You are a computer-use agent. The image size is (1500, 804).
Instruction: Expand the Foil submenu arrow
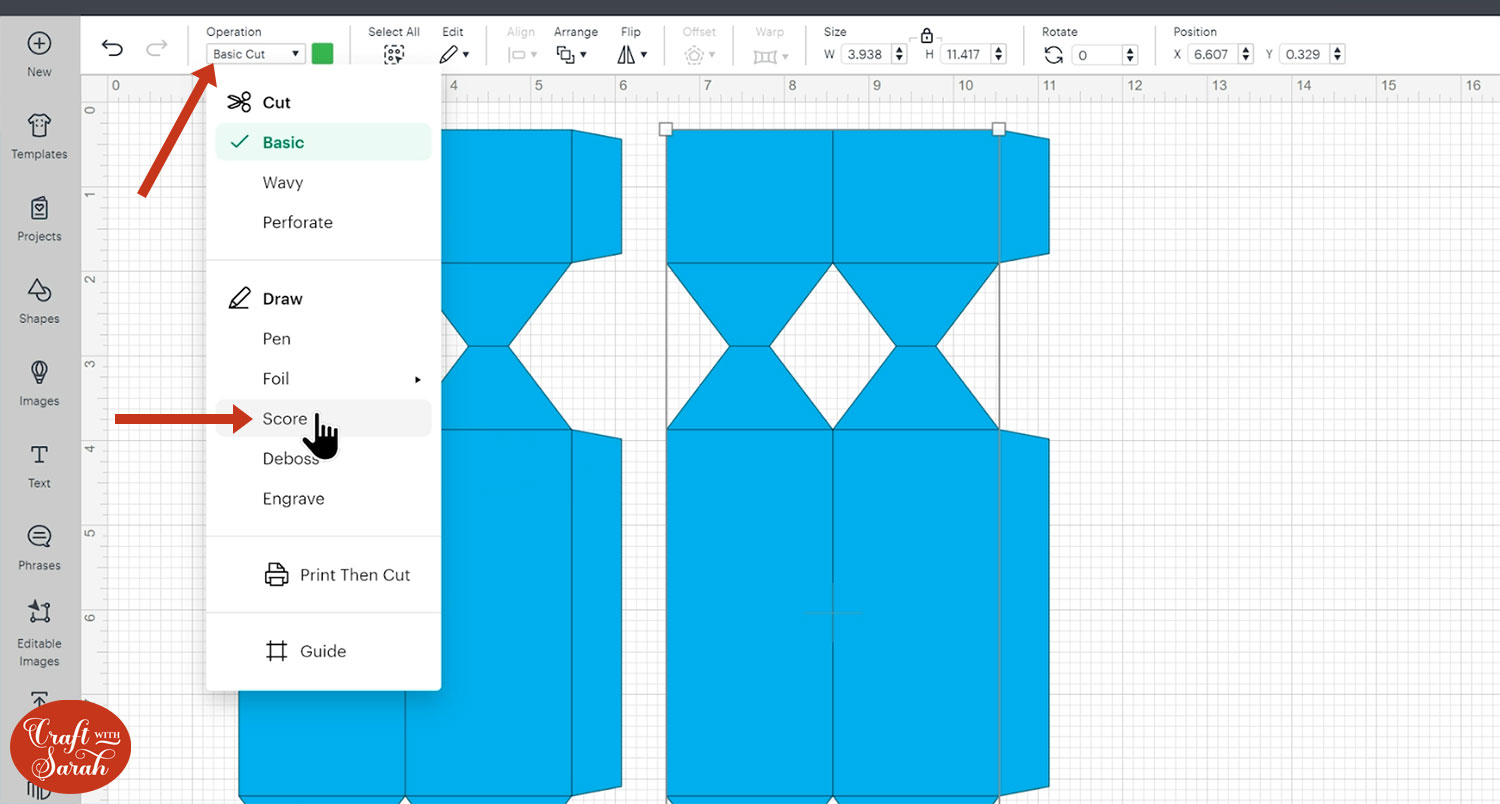(417, 380)
